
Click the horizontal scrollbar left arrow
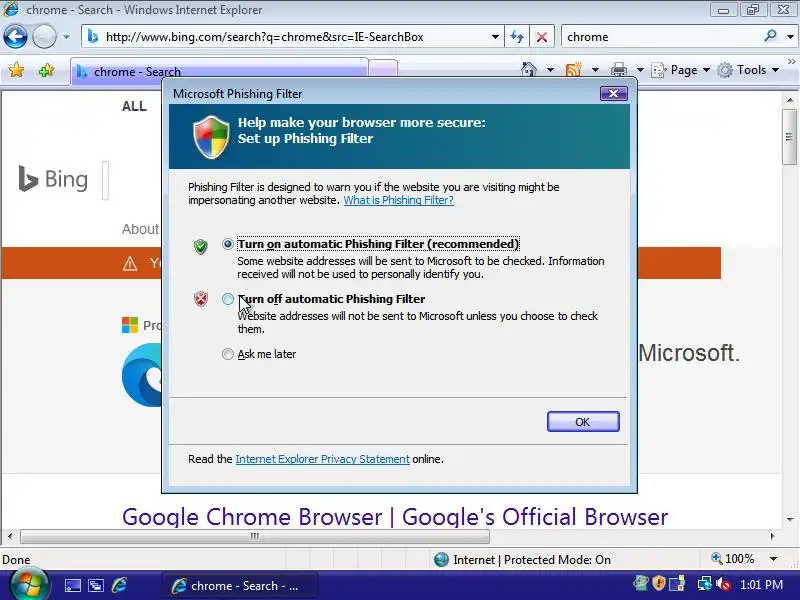pyautogui.click(x=10, y=536)
